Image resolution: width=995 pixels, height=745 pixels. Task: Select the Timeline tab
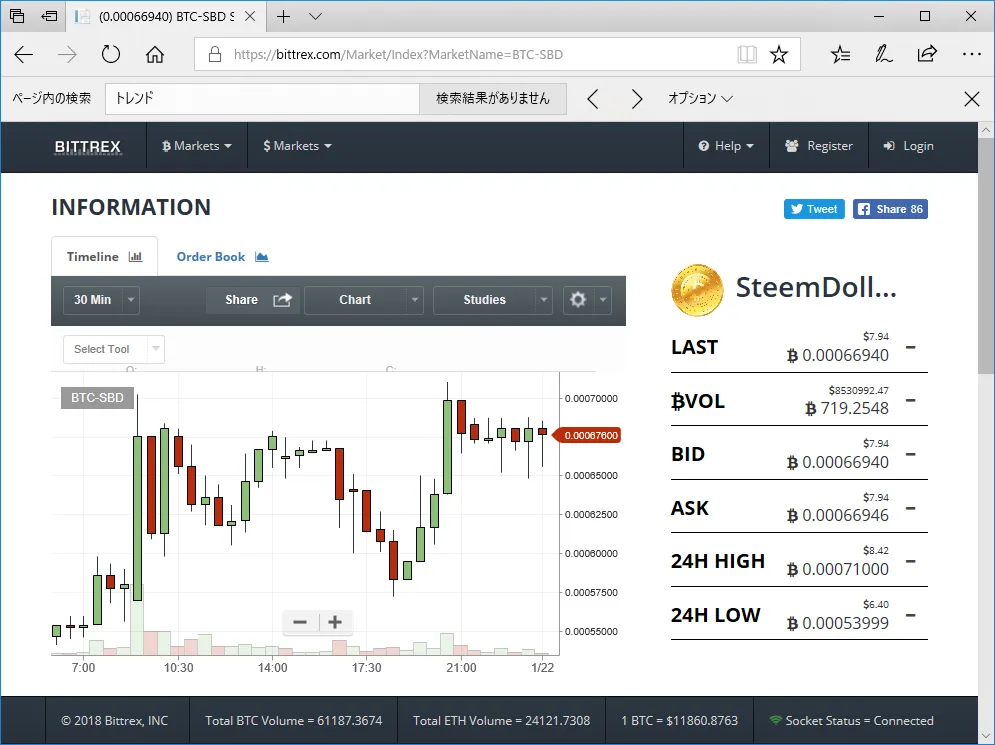tap(104, 256)
